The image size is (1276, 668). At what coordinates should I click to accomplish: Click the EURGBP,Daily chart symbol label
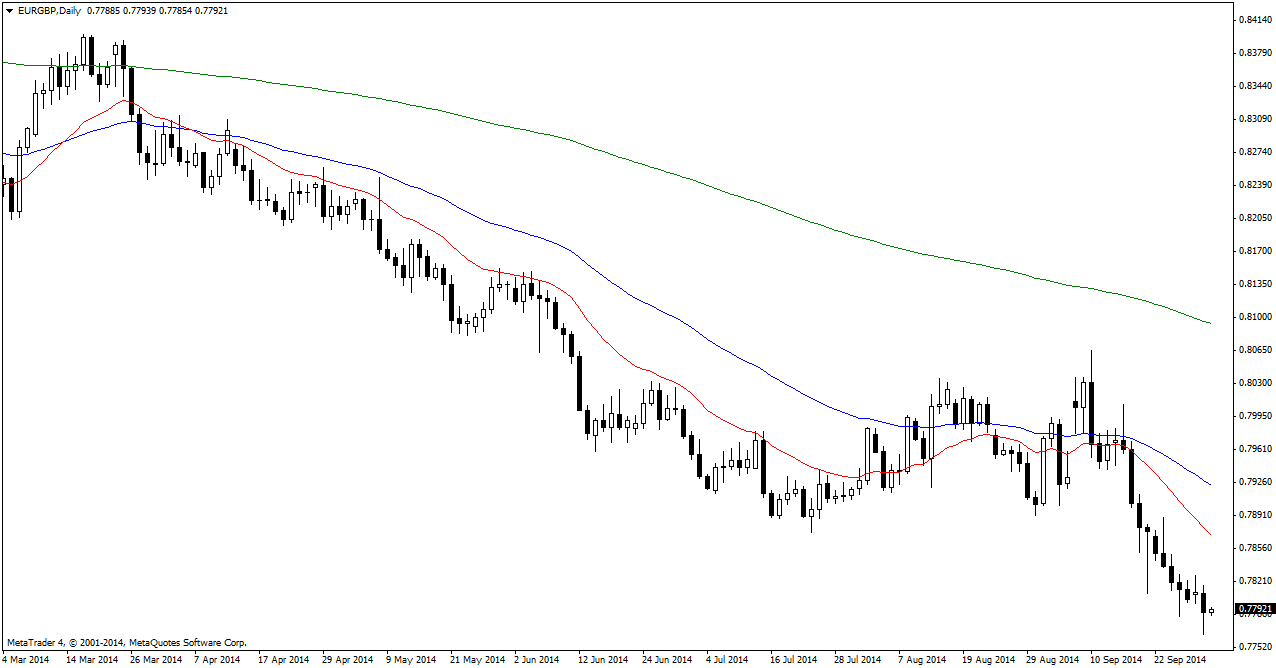coord(51,10)
